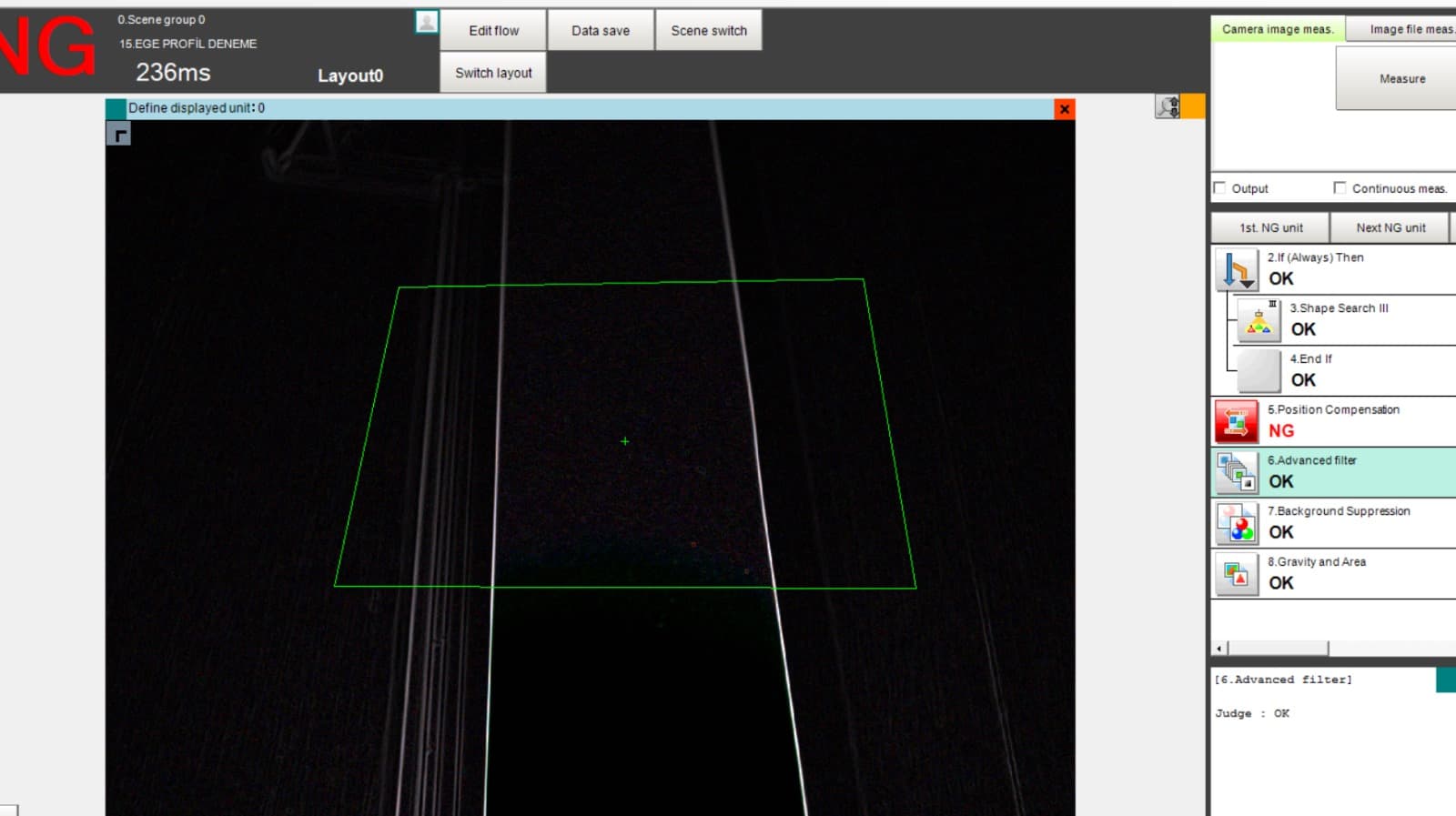The height and width of the screenshot is (816, 1456).
Task: Click the End If blank unit icon
Action: [1259, 371]
